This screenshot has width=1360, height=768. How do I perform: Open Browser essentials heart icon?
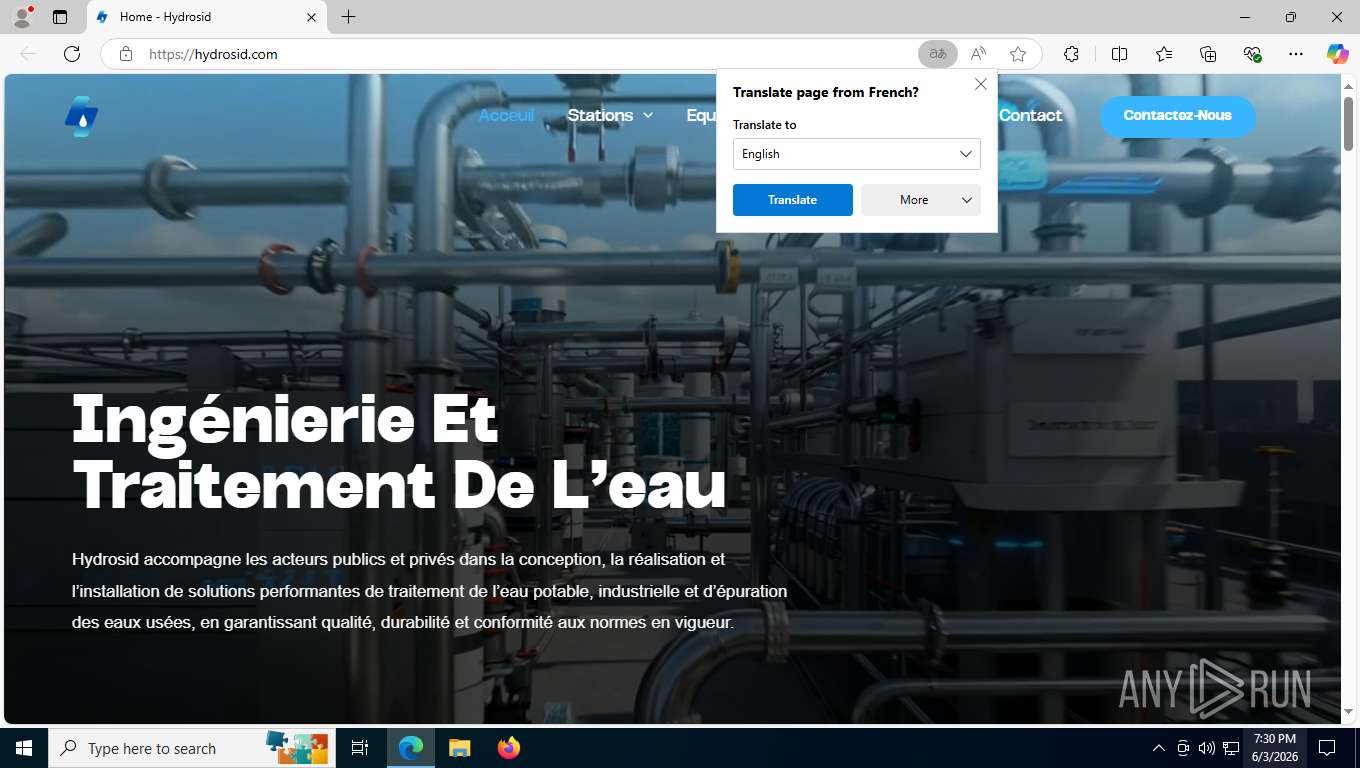pos(1252,54)
